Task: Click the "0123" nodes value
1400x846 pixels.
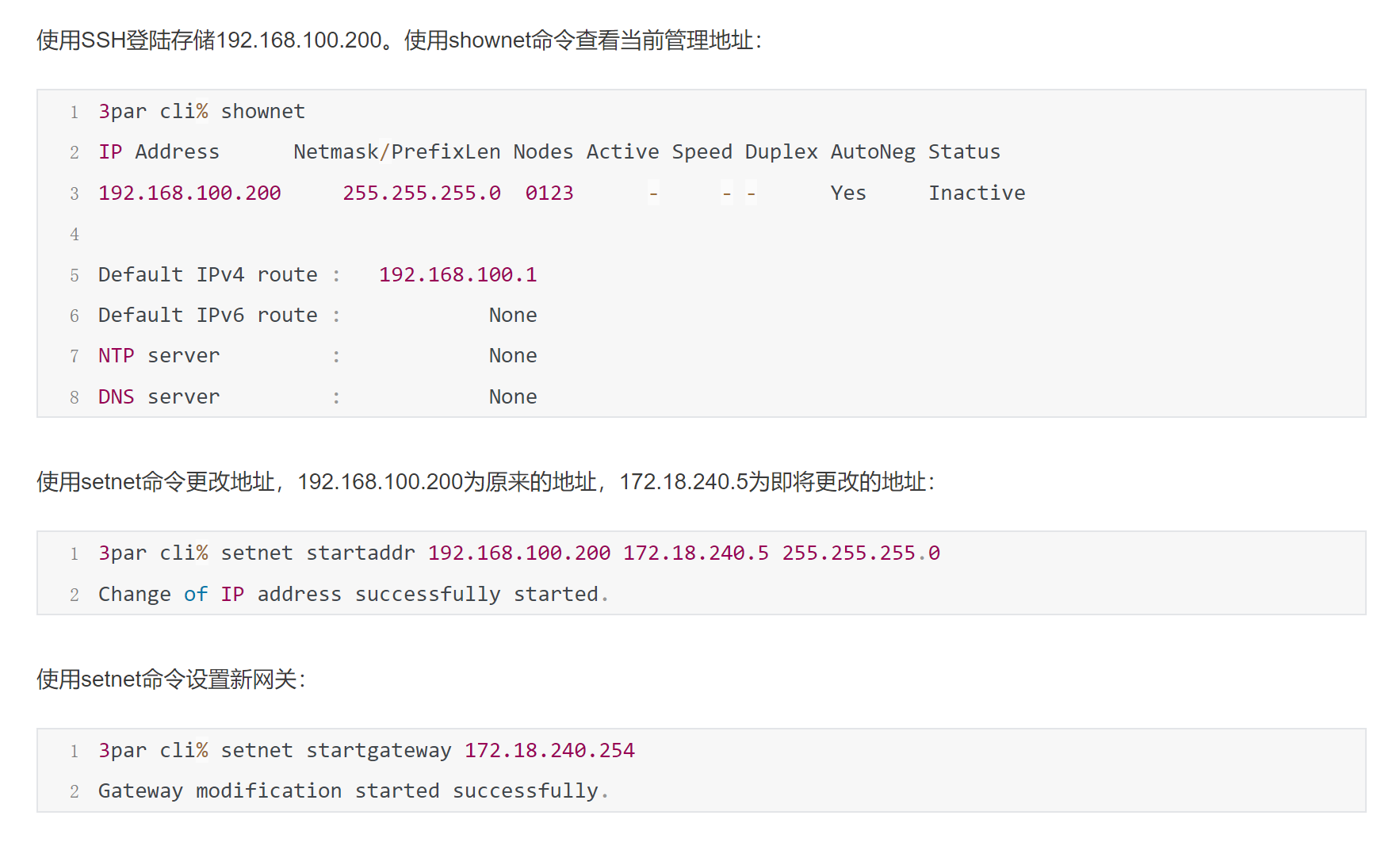Action: click(x=549, y=193)
